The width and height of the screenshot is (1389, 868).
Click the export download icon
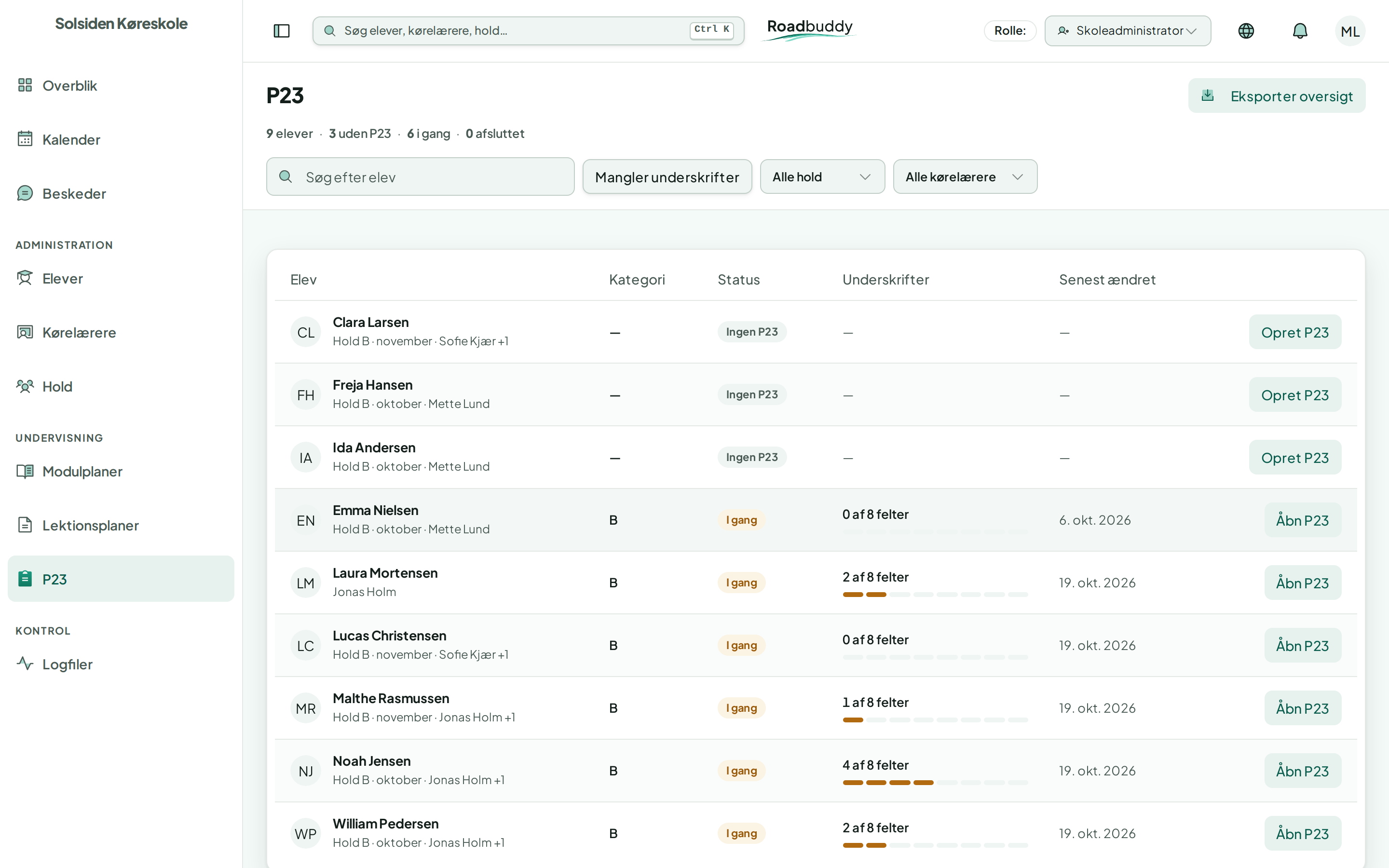pos(1208,95)
